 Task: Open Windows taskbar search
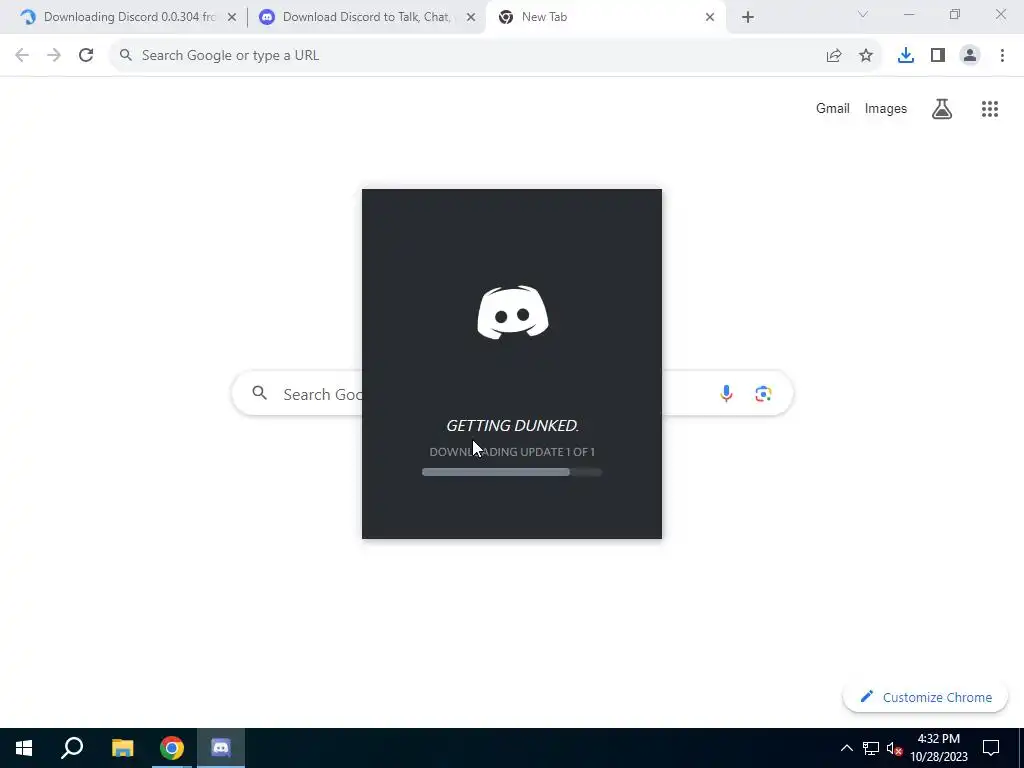coord(72,748)
